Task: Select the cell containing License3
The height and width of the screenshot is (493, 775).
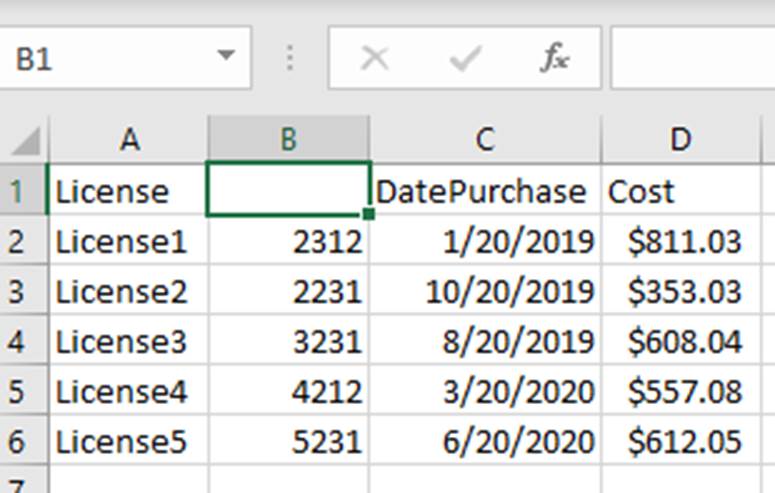Action: [128, 341]
